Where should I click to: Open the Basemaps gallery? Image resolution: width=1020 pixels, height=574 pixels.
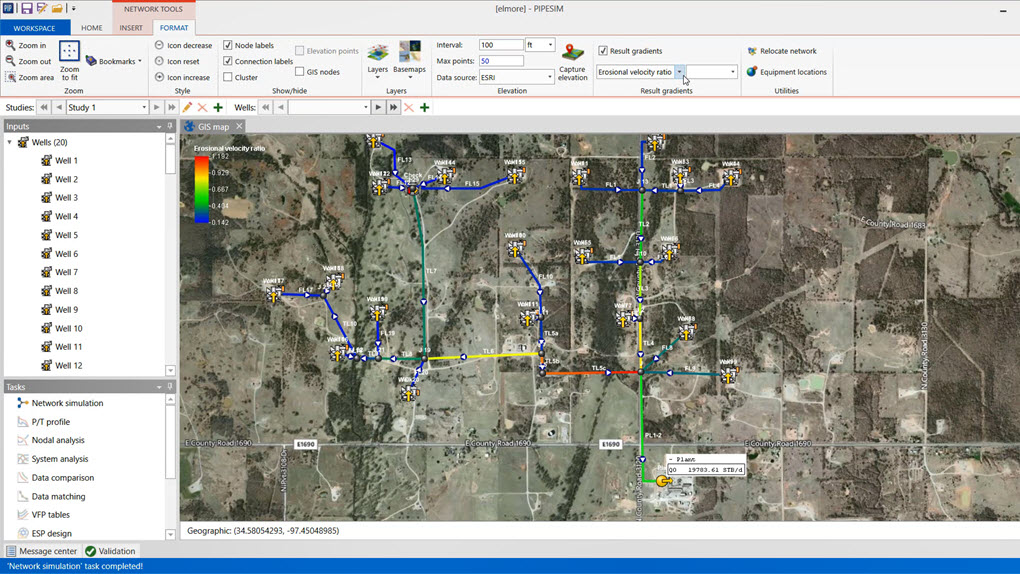409,60
